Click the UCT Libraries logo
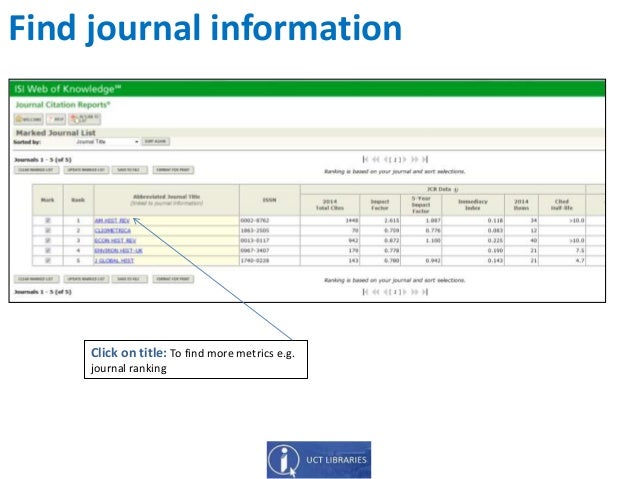 coord(319,460)
